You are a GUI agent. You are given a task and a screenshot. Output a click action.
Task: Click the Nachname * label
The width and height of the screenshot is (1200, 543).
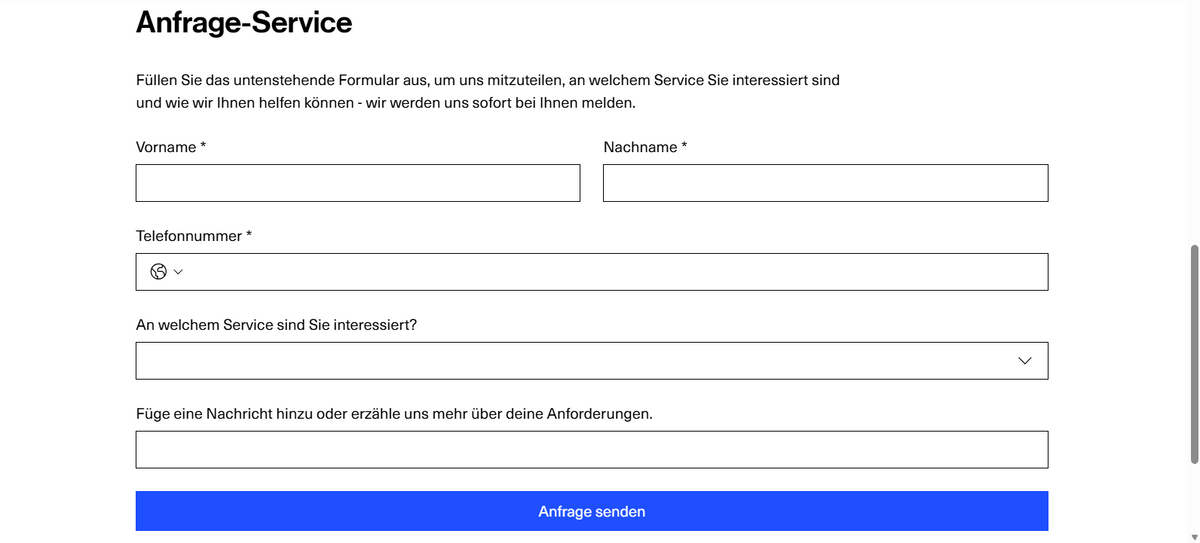[x=646, y=147]
